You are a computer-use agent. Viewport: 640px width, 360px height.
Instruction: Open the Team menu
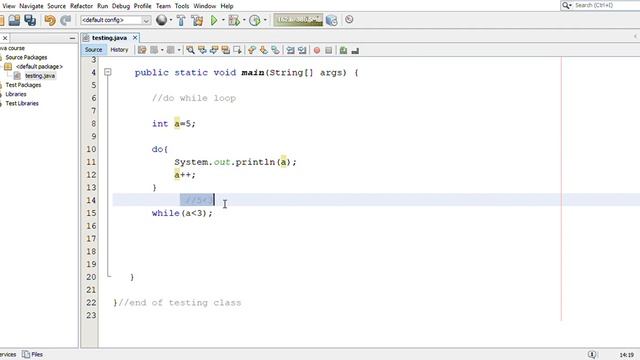[163, 6]
